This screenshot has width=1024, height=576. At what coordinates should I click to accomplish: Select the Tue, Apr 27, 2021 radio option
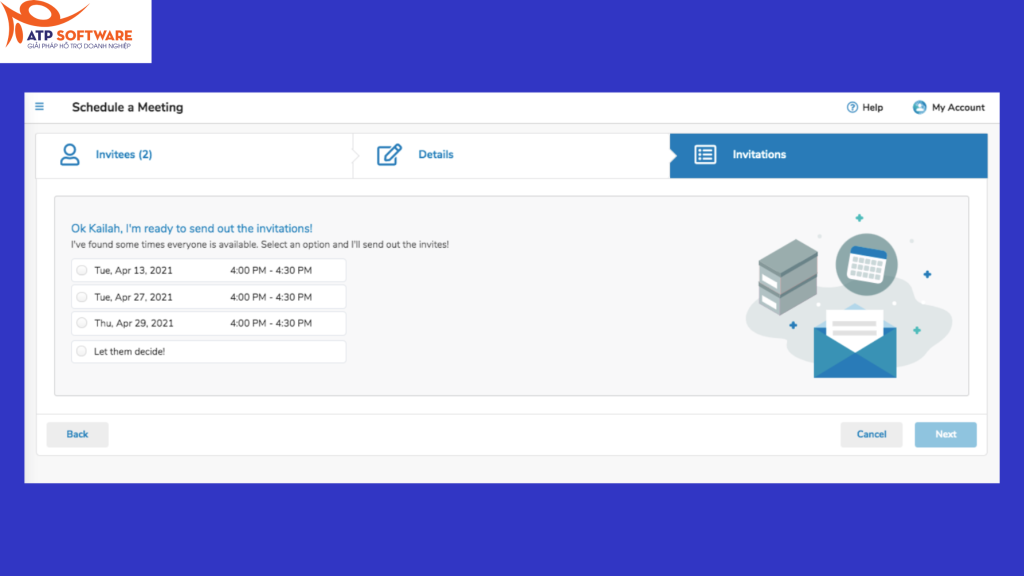[82, 297]
